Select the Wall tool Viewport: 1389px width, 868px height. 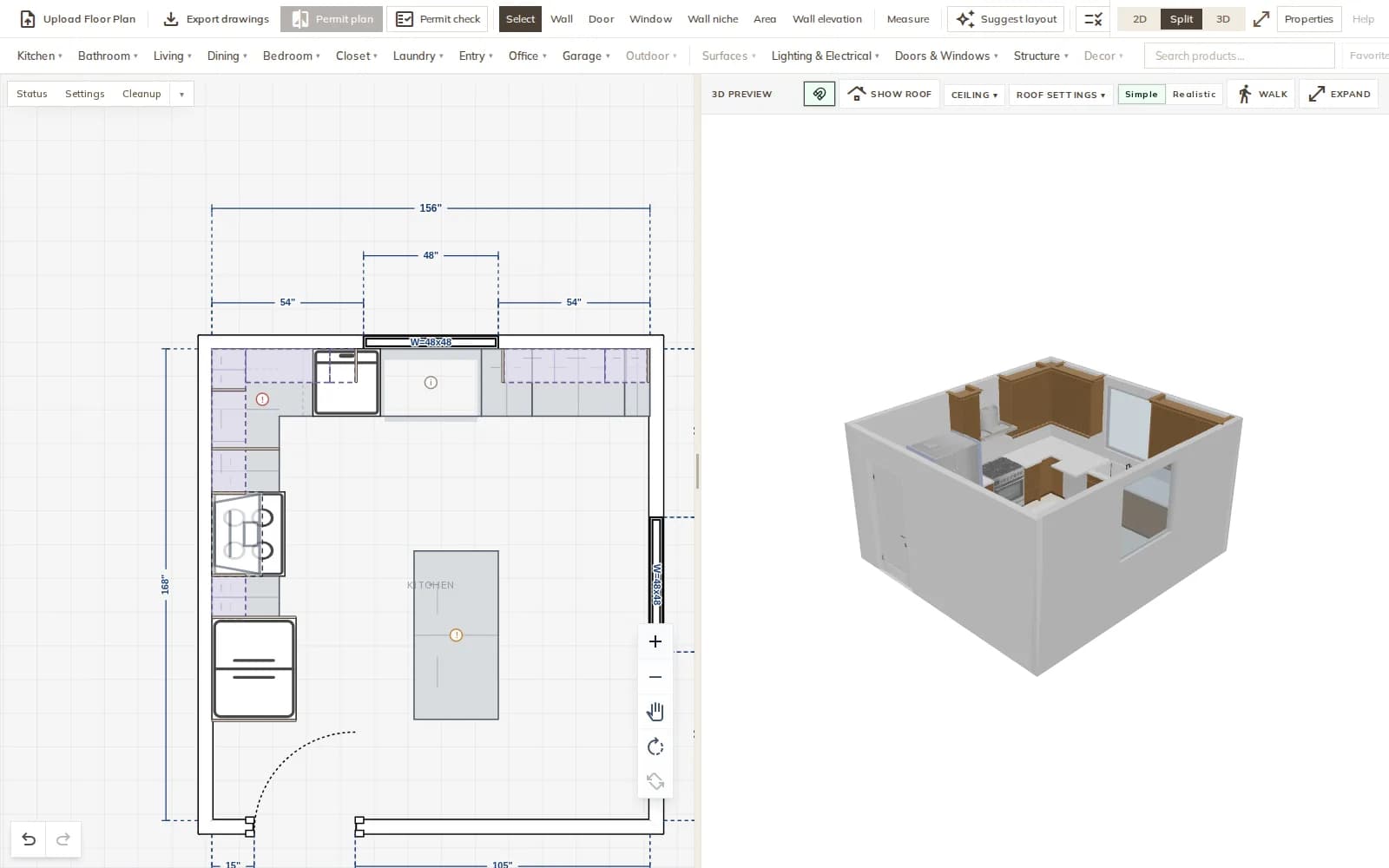point(562,19)
